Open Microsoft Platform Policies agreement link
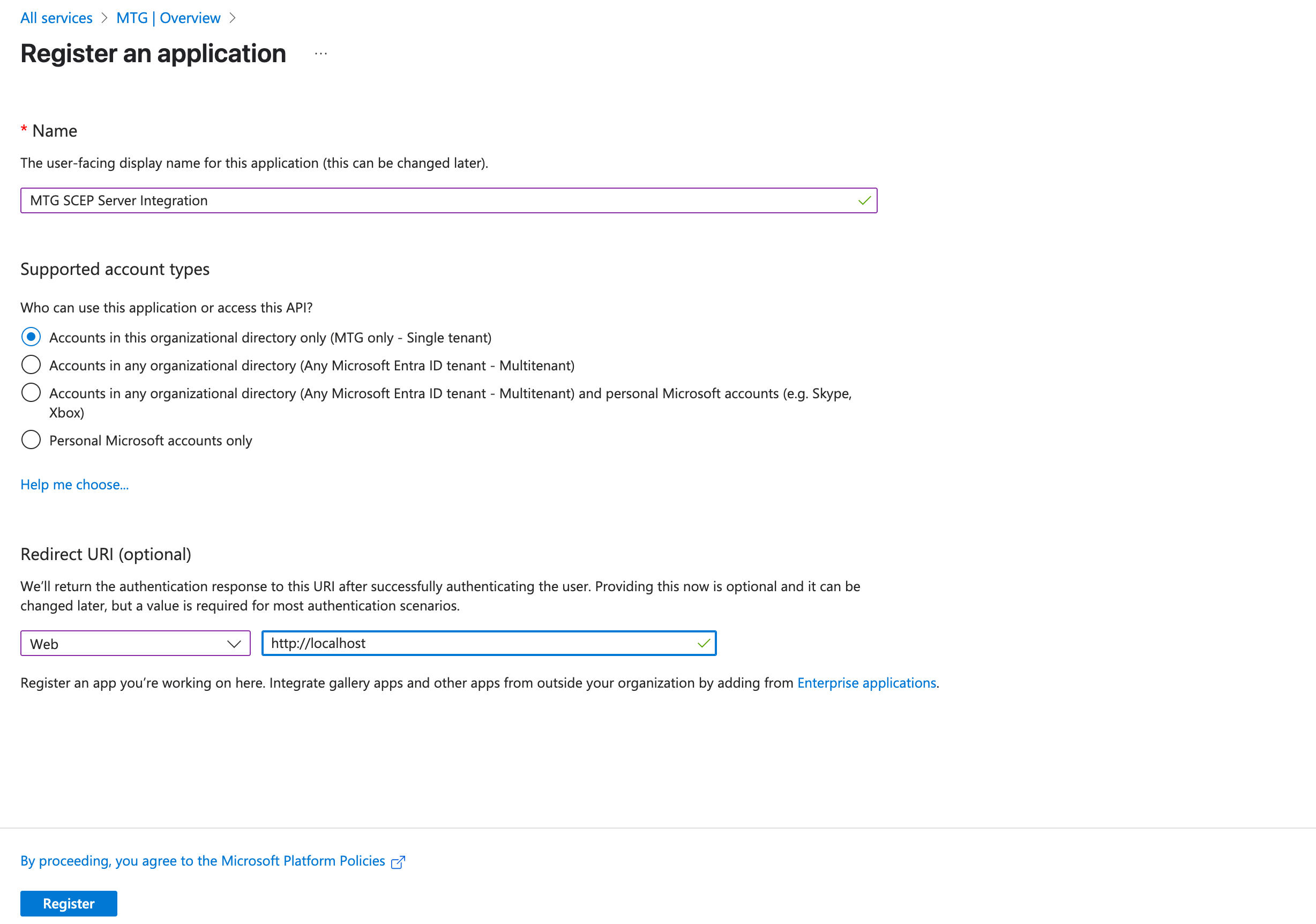 pos(203,861)
